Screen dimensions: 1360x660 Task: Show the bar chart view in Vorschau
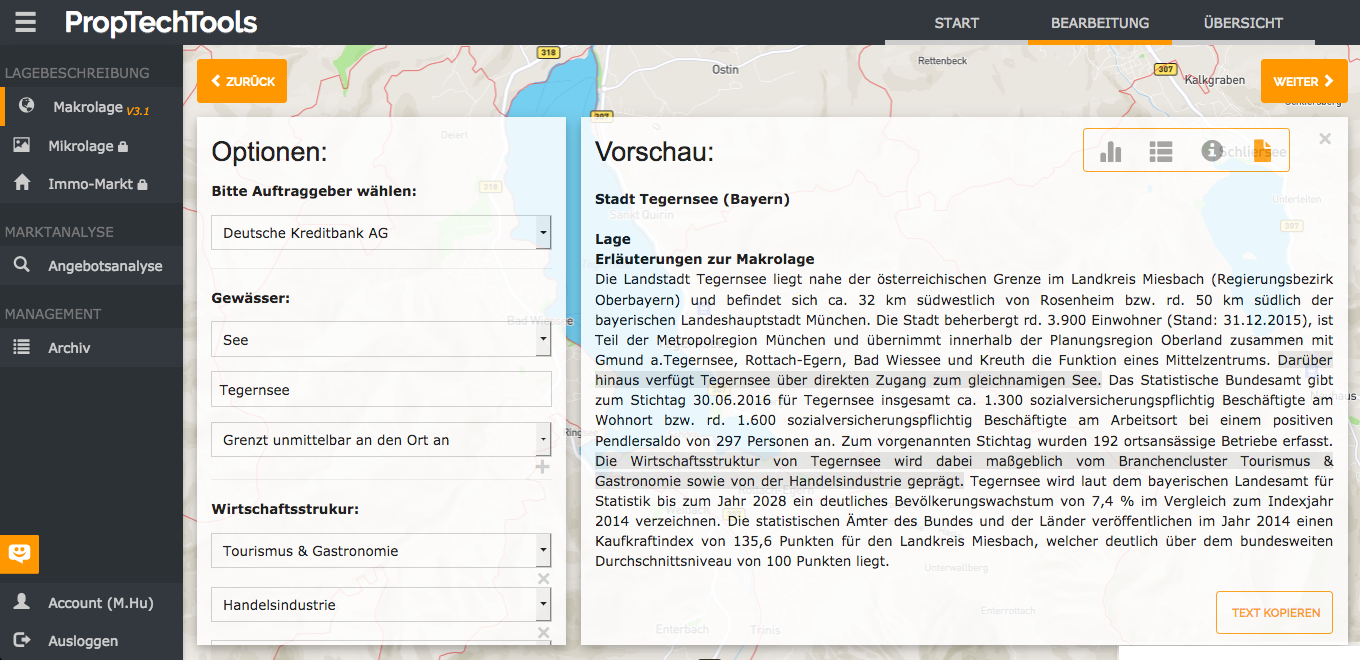(1110, 151)
